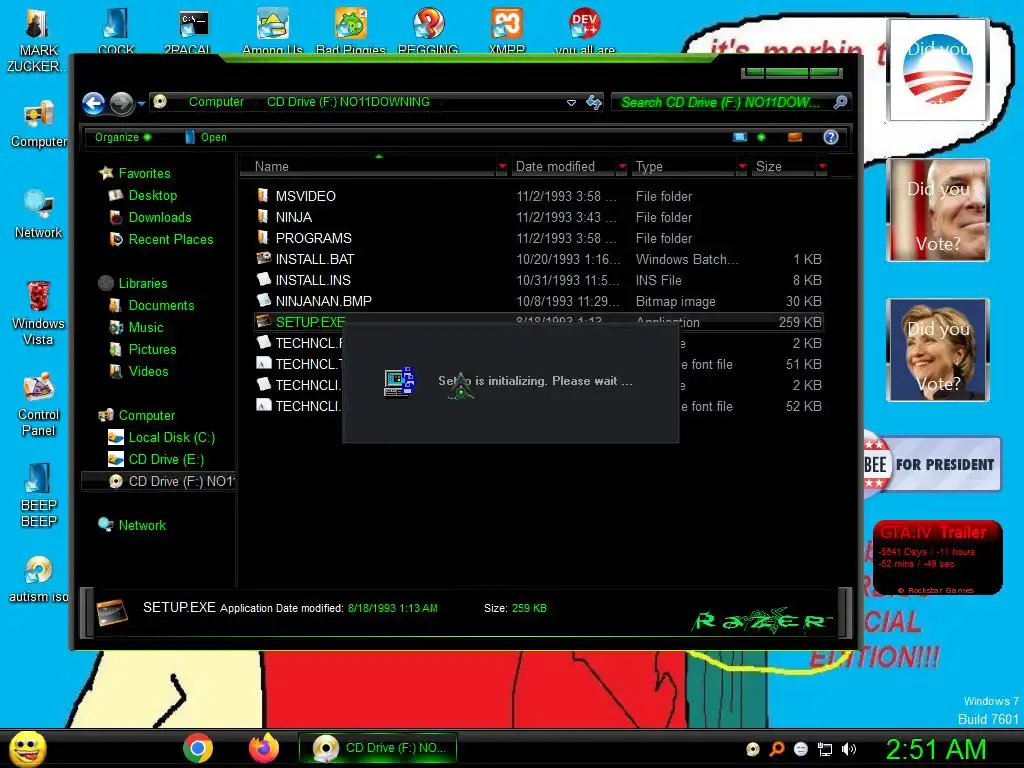Click the search magnifier icon

(x=840, y=102)
